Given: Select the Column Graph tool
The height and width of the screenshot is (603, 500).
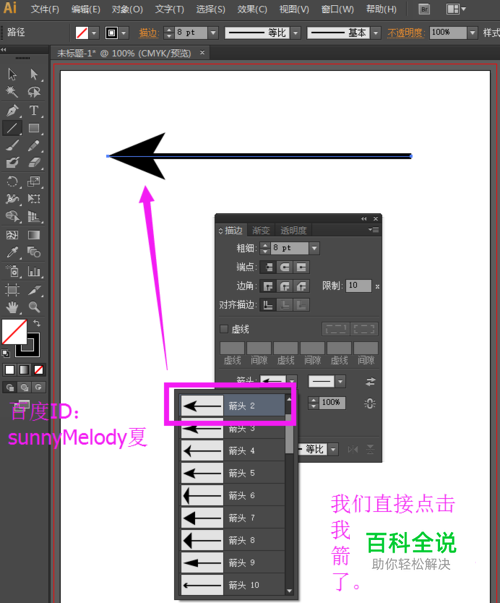Looking at the screenshot, I should point(34,271).
